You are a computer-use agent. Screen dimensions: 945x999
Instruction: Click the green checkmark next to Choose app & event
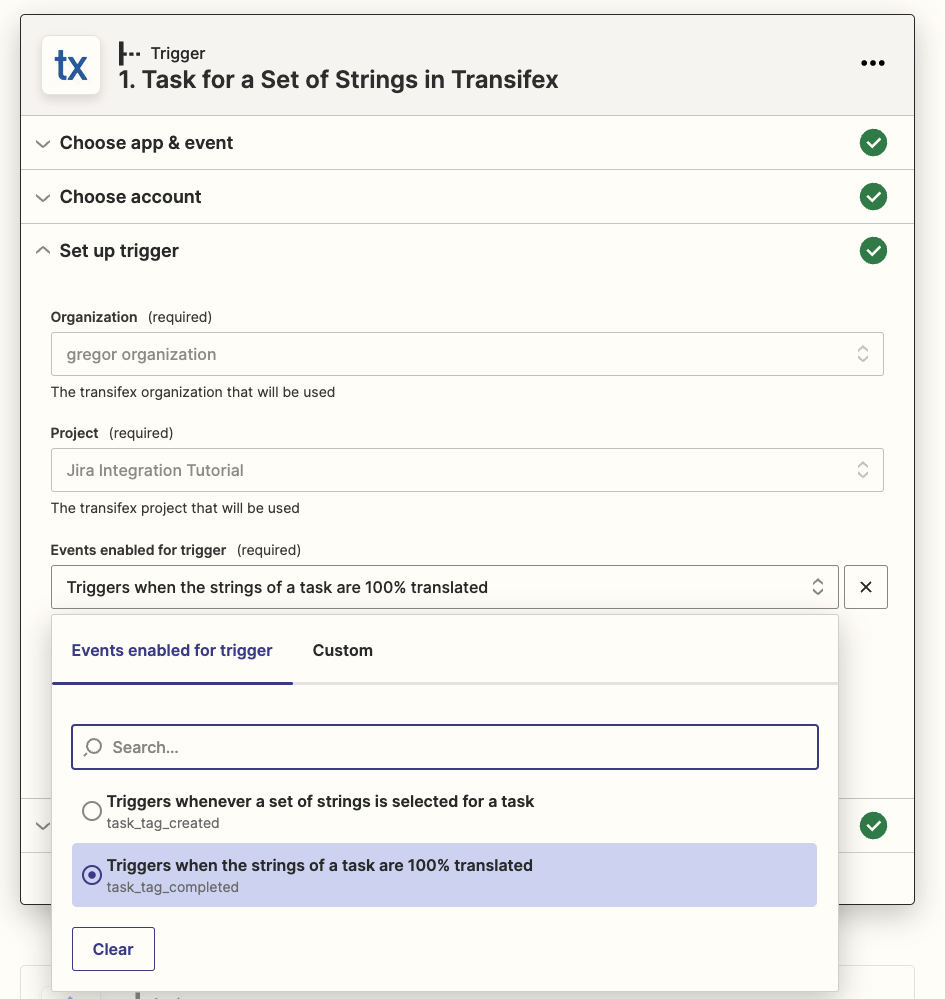pos(872,142)
